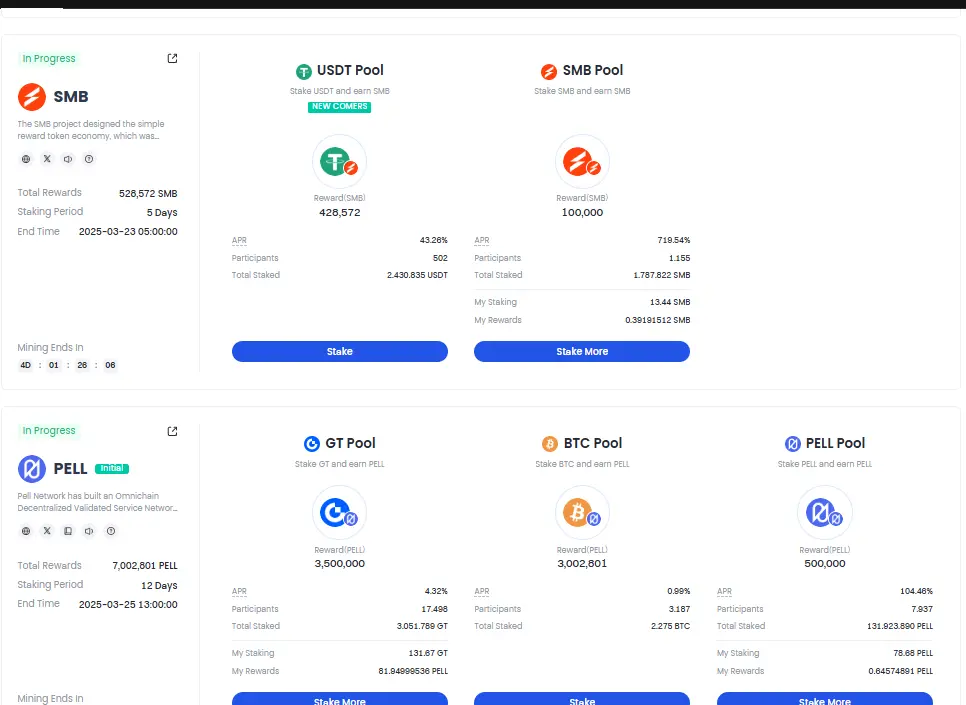Click the SMB Pool heading
The image size is (966, 705).
click(x=593, y=70)
